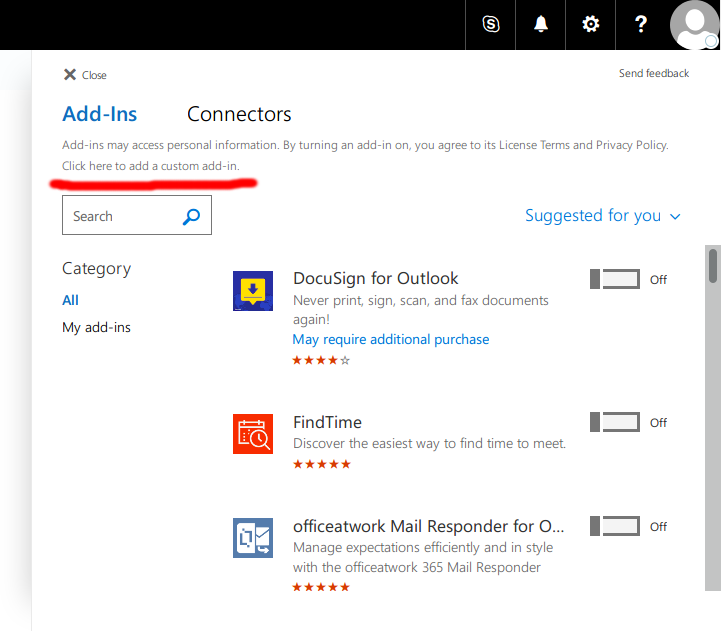Click the Category heading
Image resolution: width=721 pixels, height=631 pixels.
(x=97, y=269)
